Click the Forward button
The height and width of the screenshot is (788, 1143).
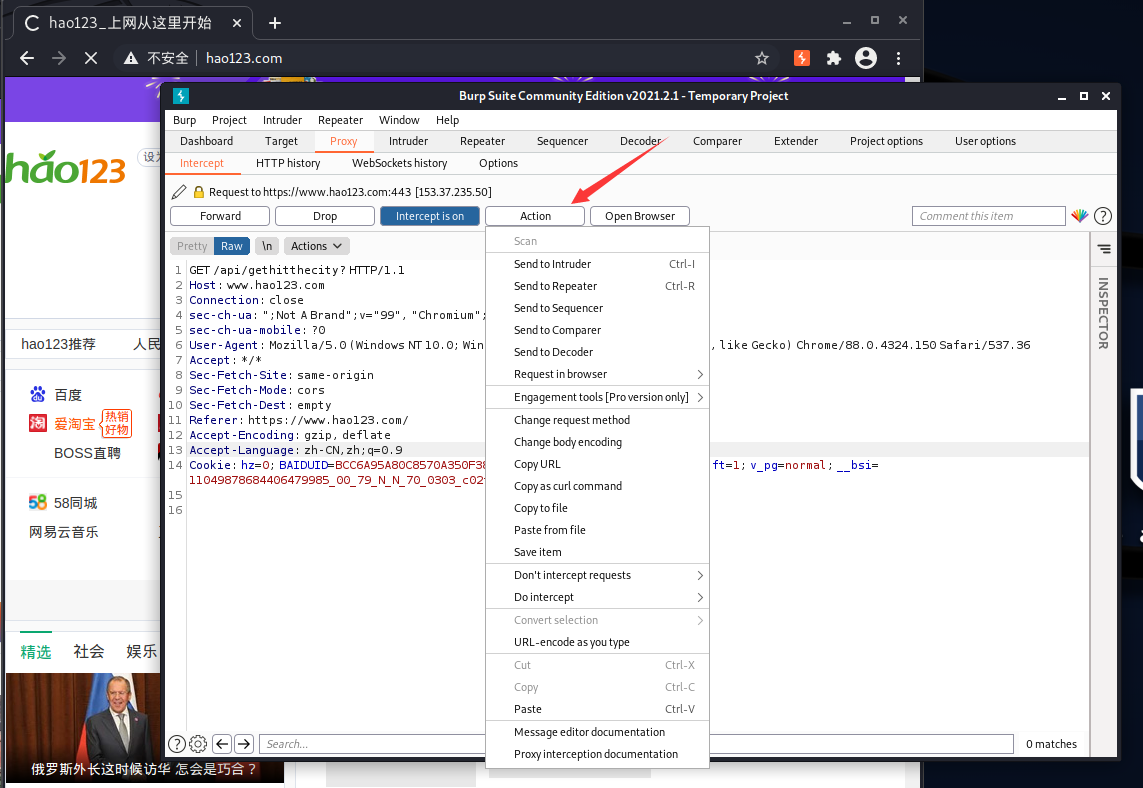tap(220, 216)
